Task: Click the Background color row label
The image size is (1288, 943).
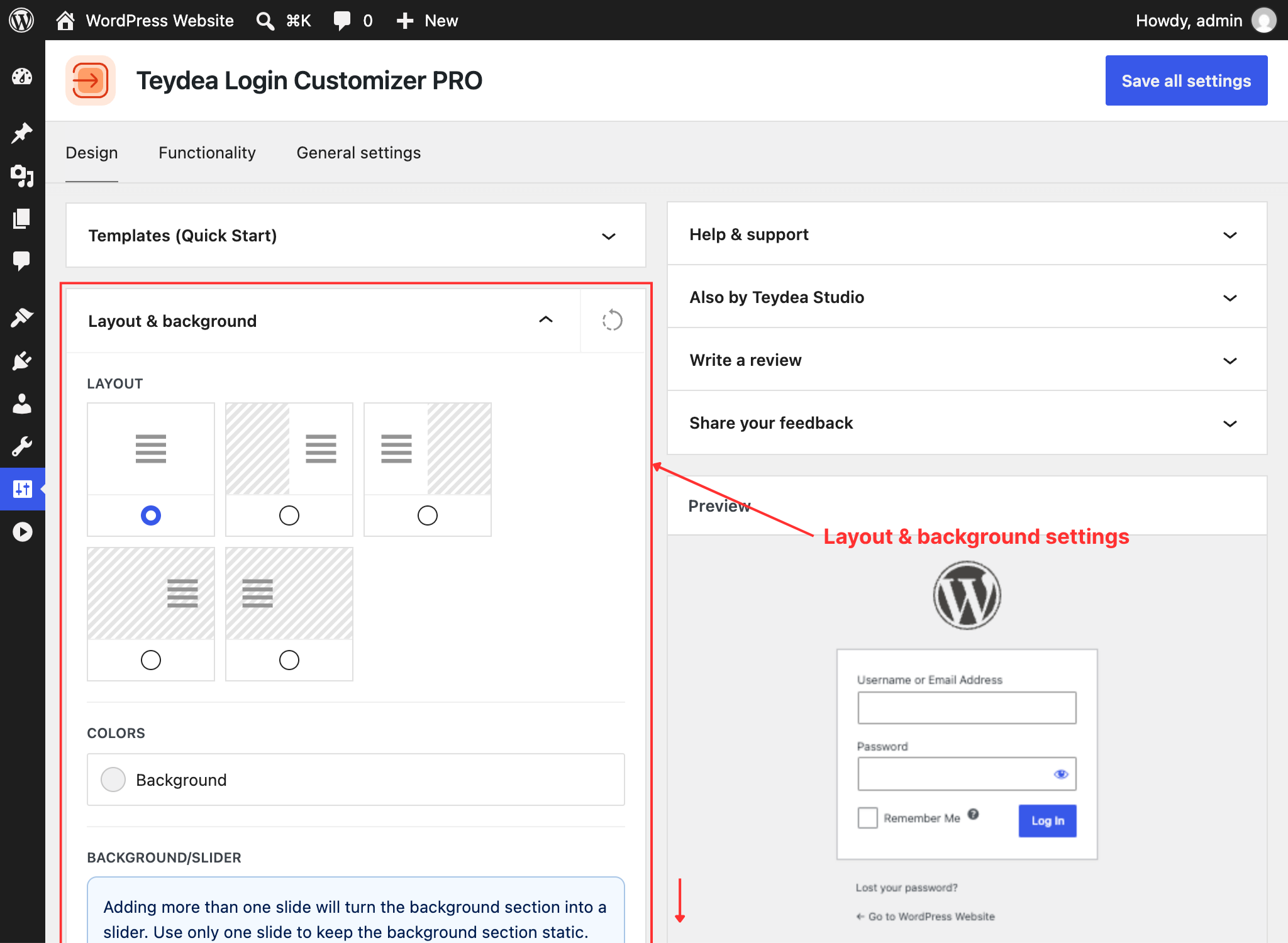Action: [x=181, y=780]
